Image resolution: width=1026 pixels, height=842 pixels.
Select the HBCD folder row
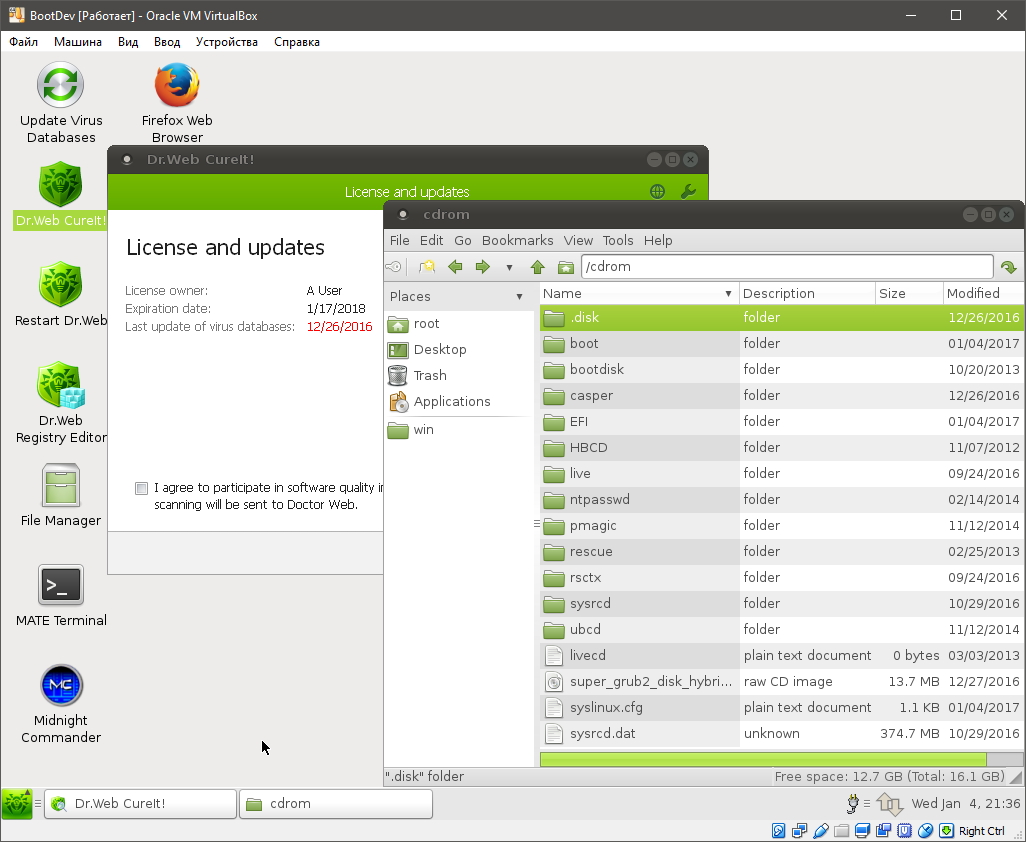782,447
